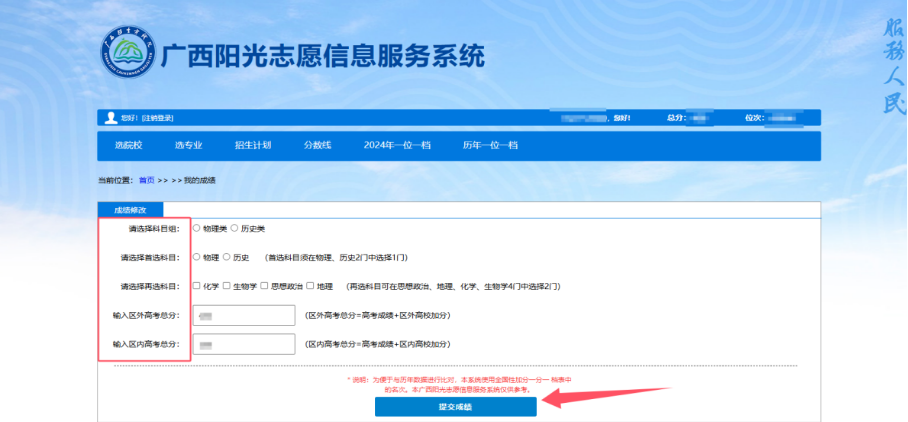Viewport: 908px width, 422px height.
Task: Open 历年一位一档 page
Action: 490,145
